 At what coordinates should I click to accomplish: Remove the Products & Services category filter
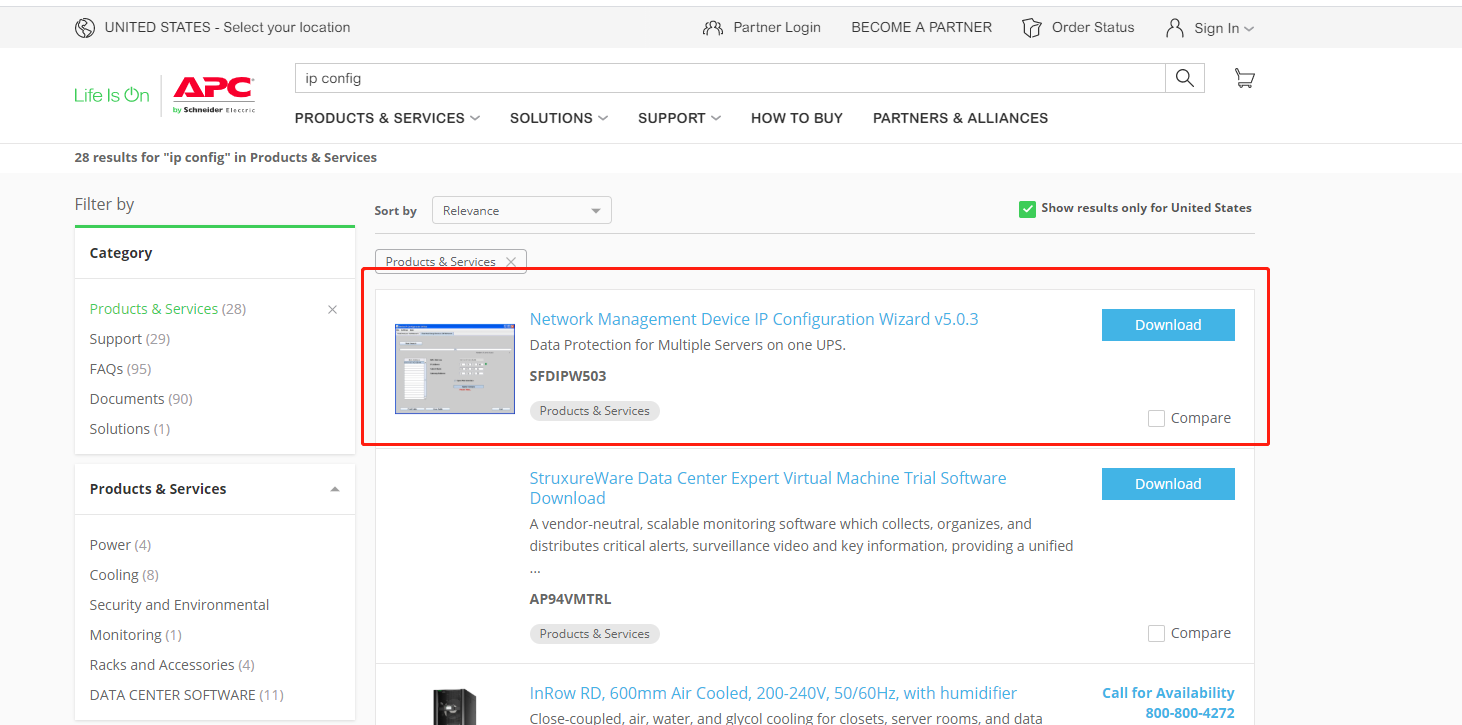(x=333, y=310)
